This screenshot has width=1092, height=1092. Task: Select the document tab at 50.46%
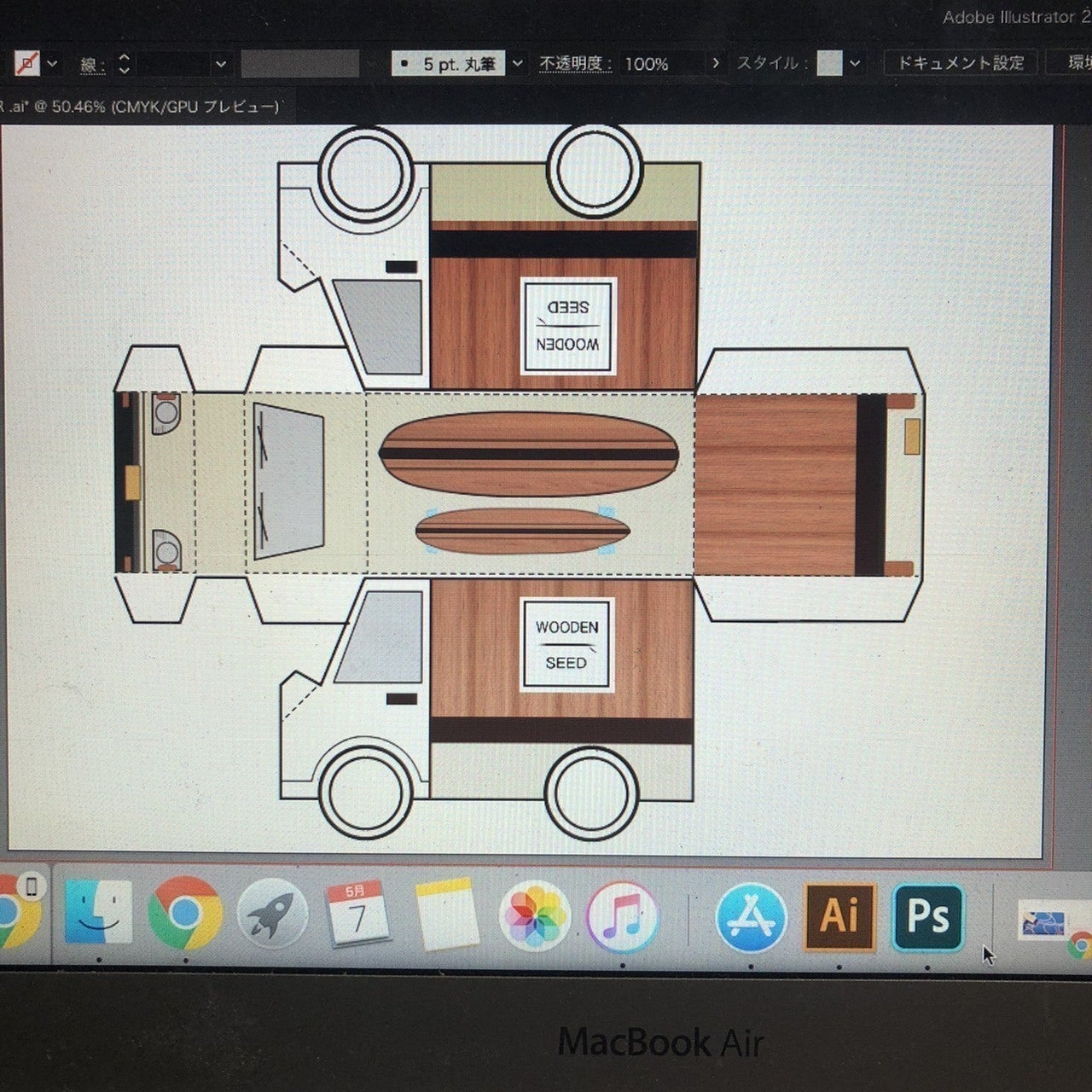click(x=141, y=107)
